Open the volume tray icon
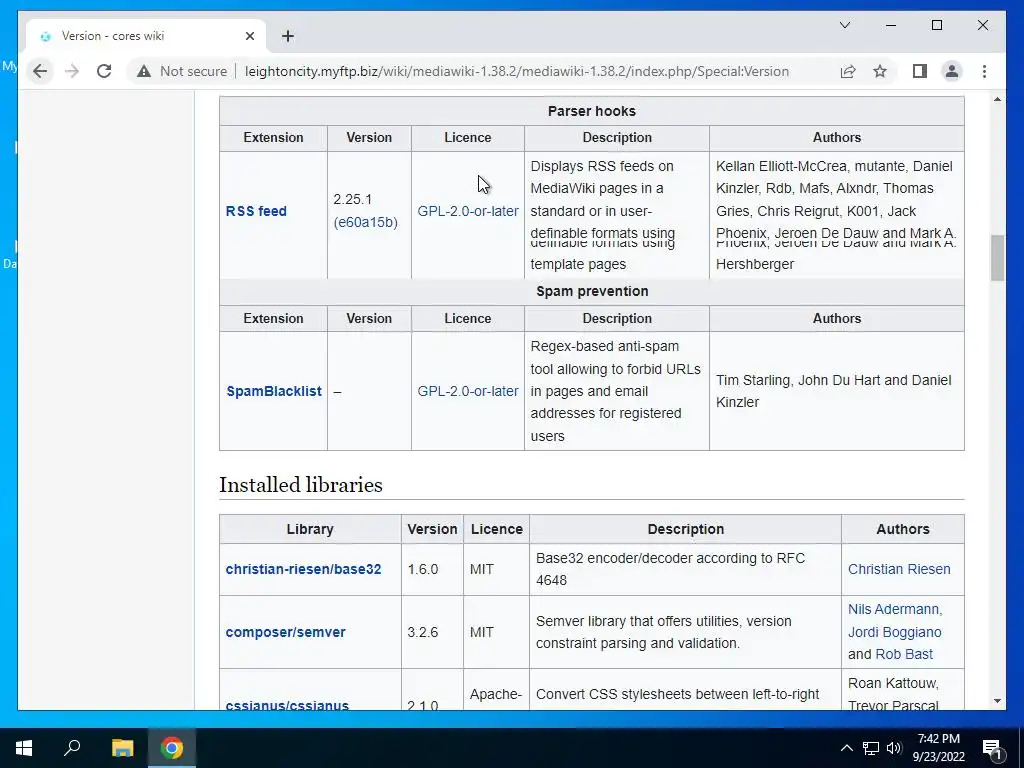Image resolution: width=1024 pixels, height=768 pixels. (894, 748)
